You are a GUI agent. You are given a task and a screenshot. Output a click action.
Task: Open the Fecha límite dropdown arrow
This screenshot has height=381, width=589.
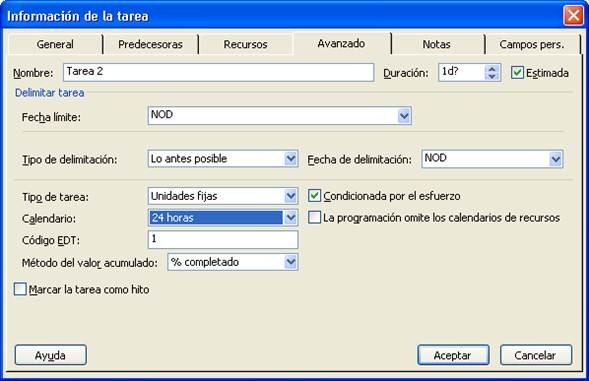pyautogui.click(x=404, y=116)
